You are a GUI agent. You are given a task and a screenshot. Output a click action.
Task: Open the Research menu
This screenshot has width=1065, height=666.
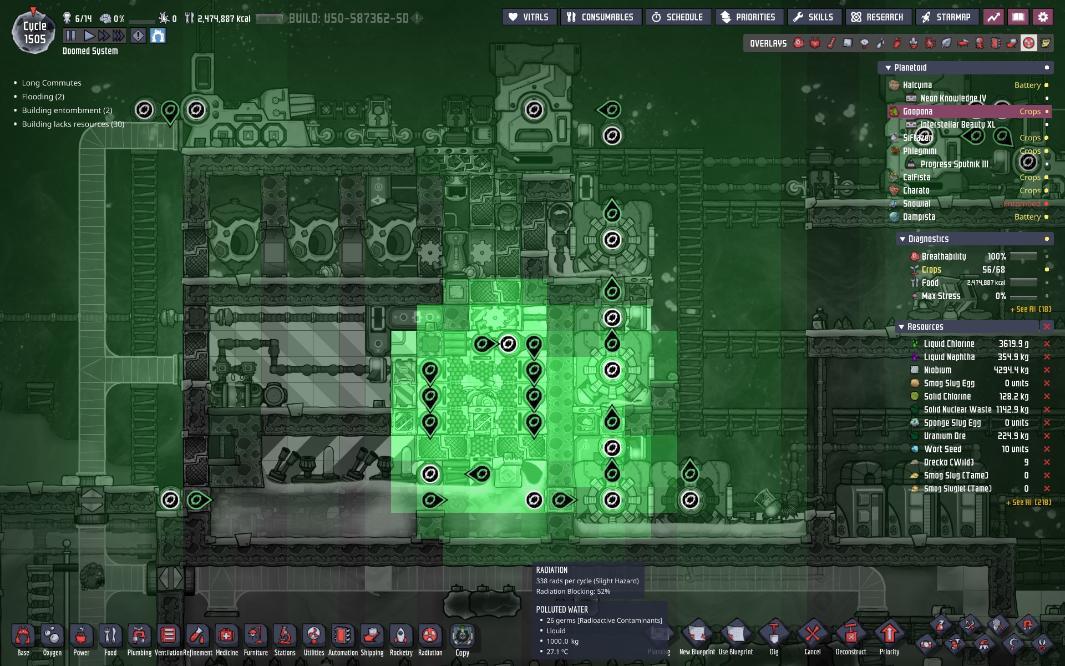pyautogui.click(x=877, y=17)
